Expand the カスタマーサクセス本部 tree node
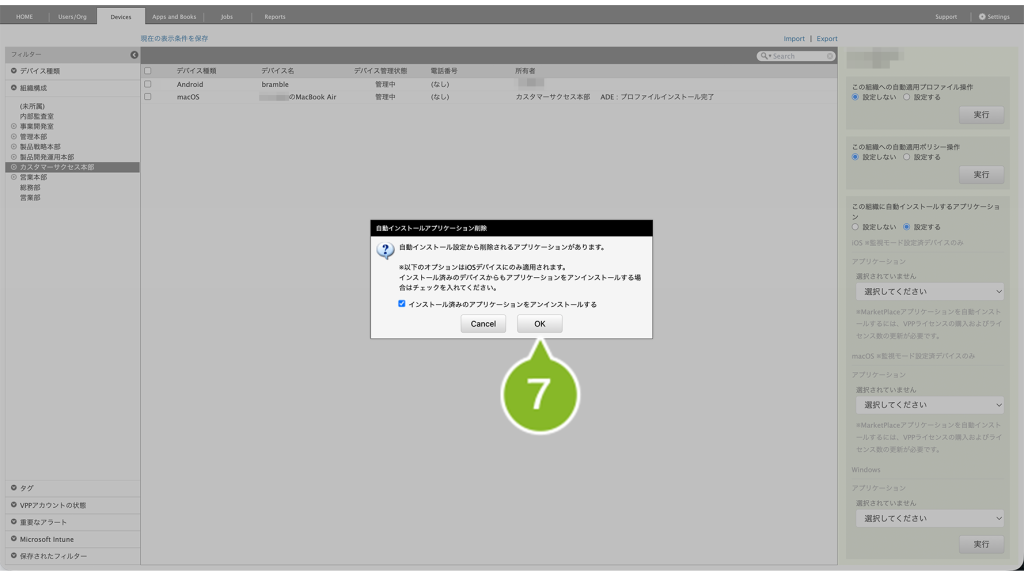The width and height of the screenshot is (1024, 576). click(14, 167)
